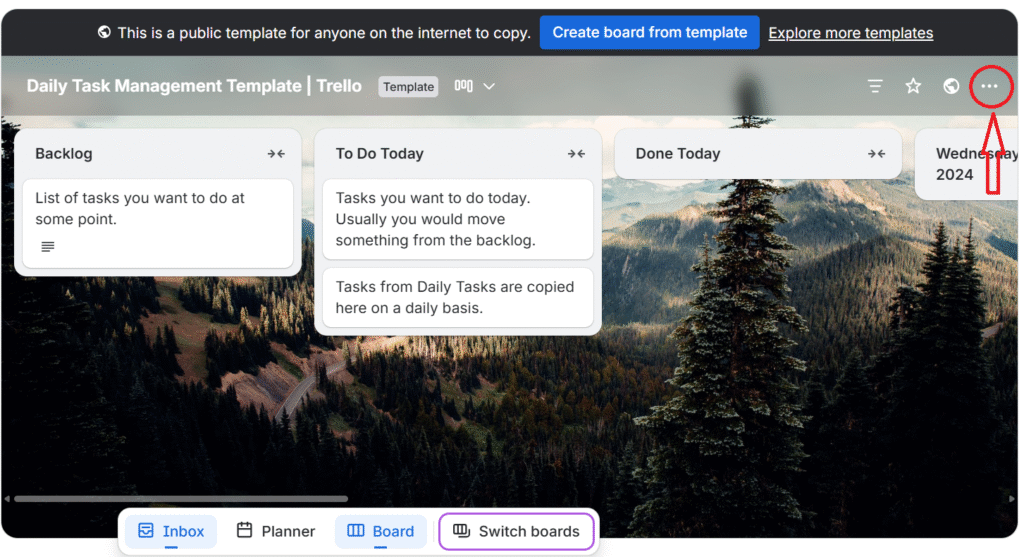1024x557 pixels.
Task: Click the Wednesday 2024 list title
Action: pyautogui.click(x=976, y=164)
